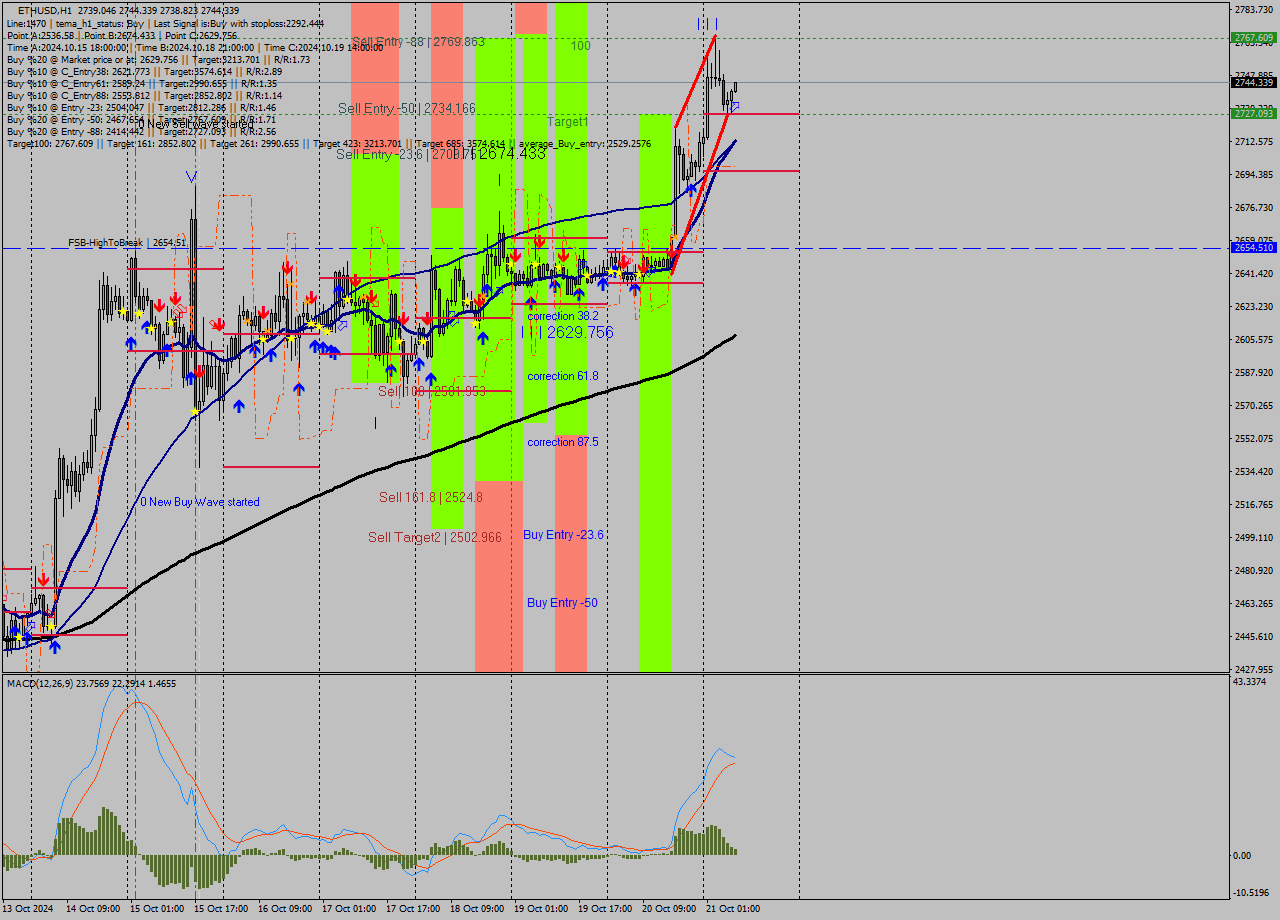Screen dimensions: 1280x920
Task: Click the '17 Oct 01:00' time axis label
Action: click(x=349, y=909)
